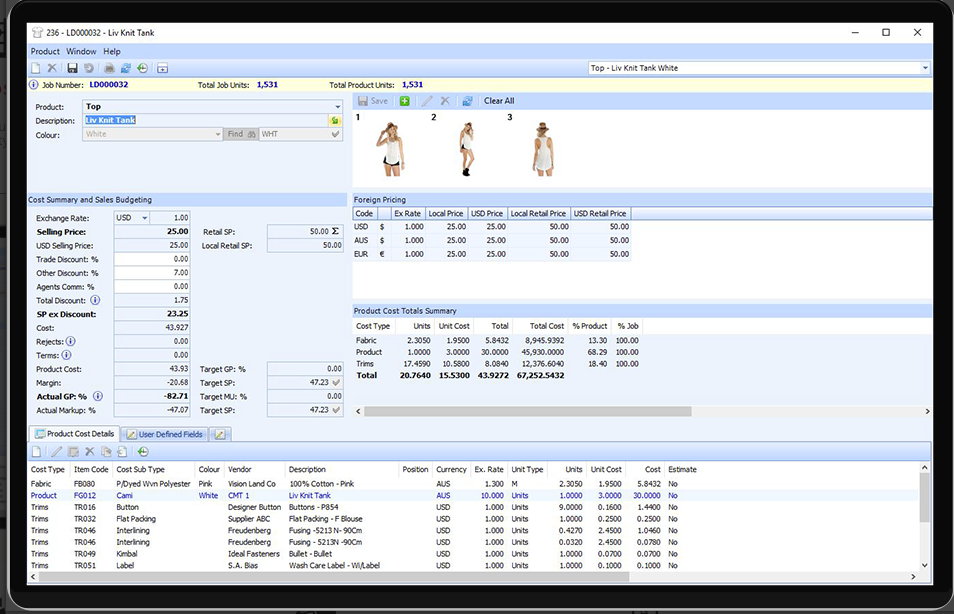Switch to User Defined Fields tab
Image resolution: width=954 pixels, height=614 pixels.
pos(165,434)
